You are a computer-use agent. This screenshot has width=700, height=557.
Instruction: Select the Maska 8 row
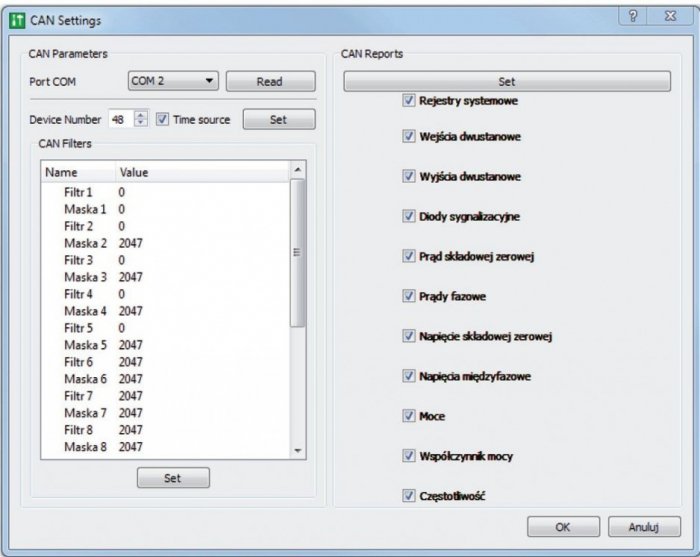[x=165, y=447]
